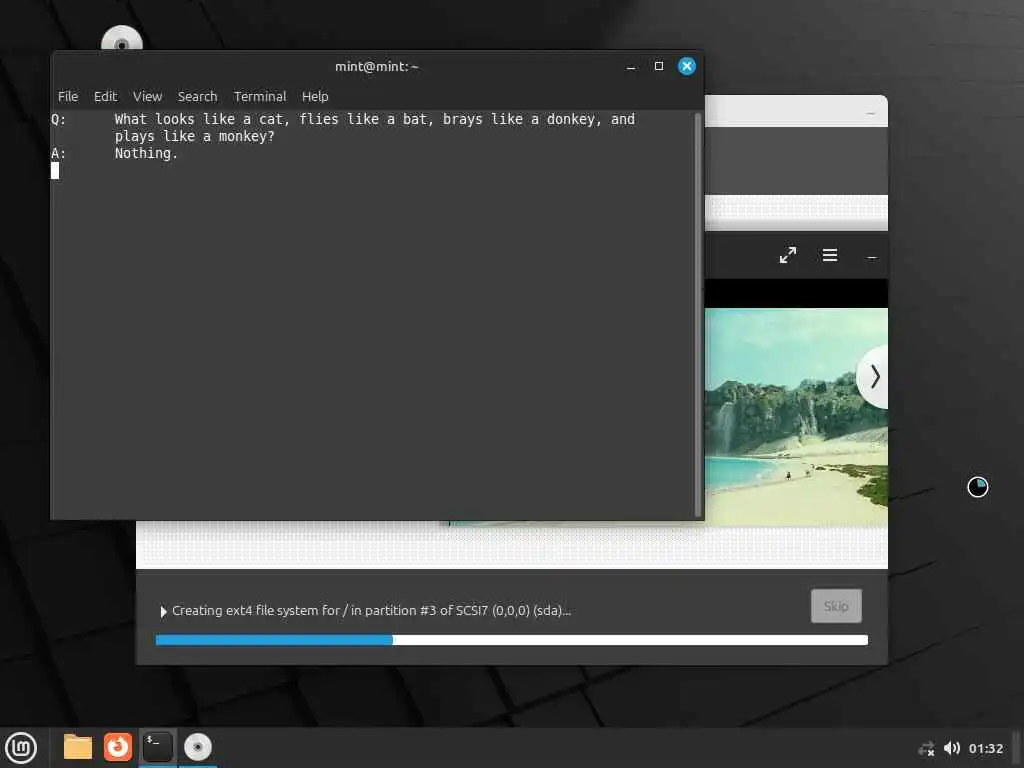Open the hamburger menu in the background window
The image size is (1024, 768).
coord(829,255)
